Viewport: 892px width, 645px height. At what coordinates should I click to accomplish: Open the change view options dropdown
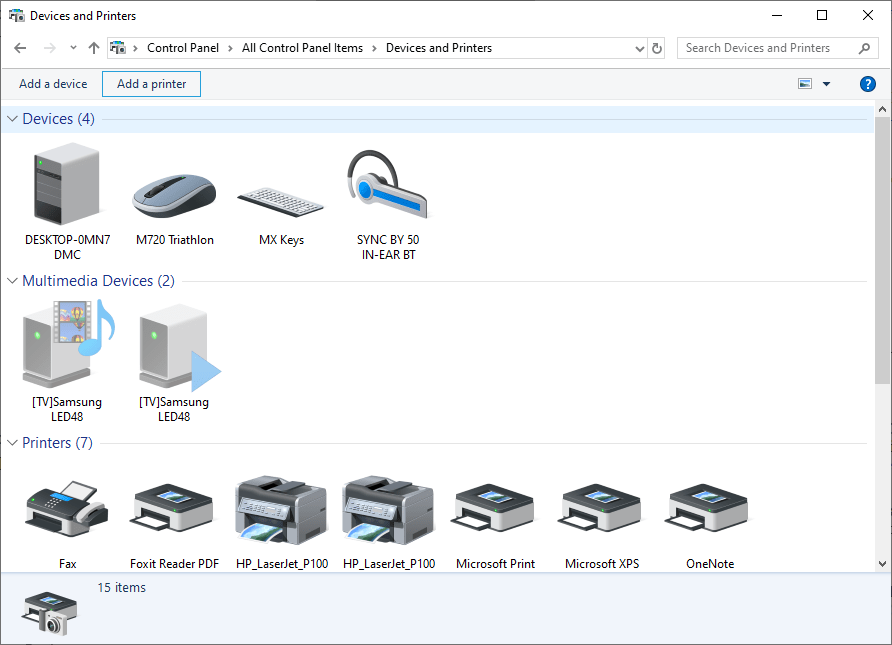tap(823, 84)
